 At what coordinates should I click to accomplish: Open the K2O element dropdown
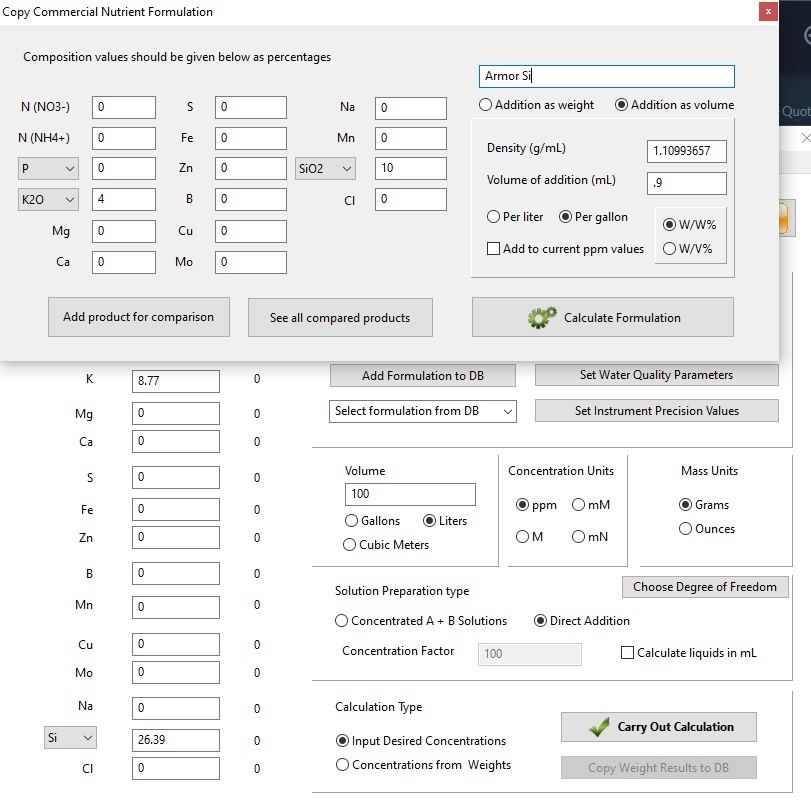click(x=48, y=200)
